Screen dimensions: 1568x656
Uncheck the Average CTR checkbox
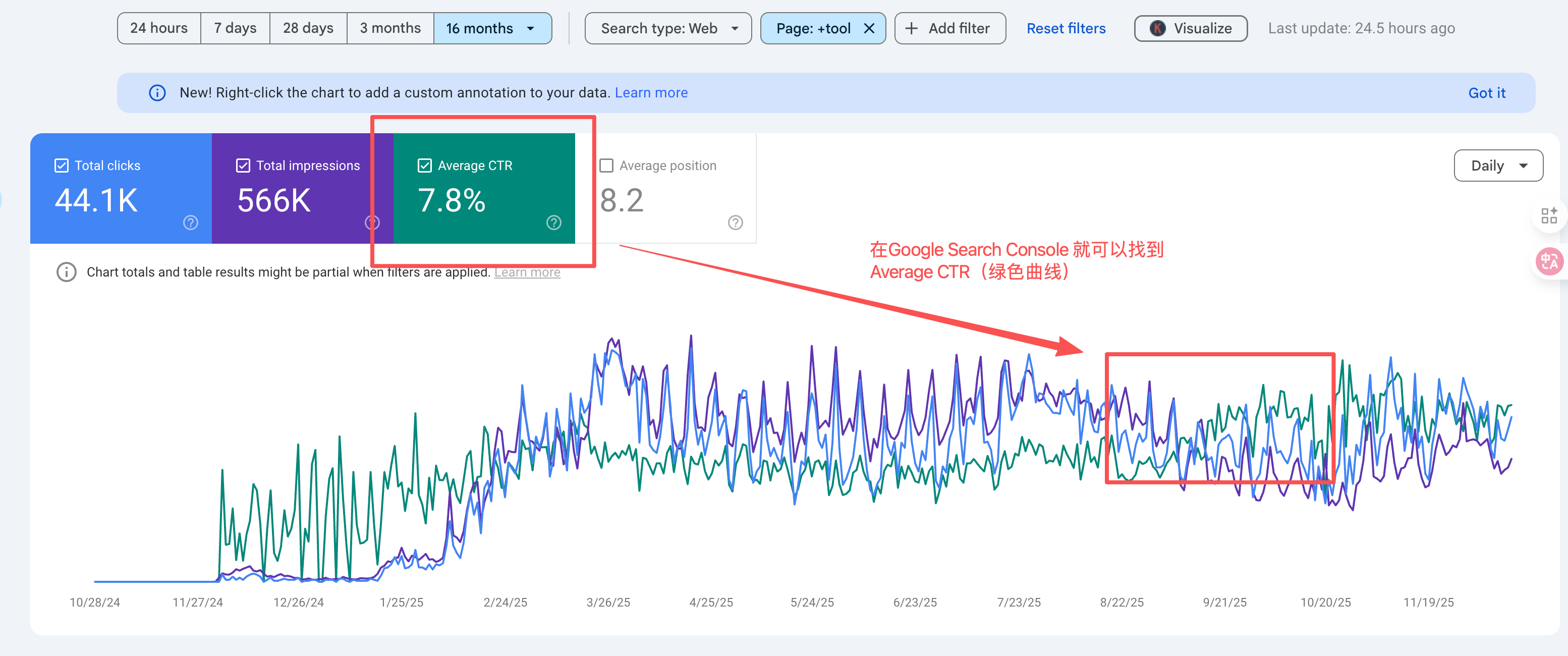point(424,166)
